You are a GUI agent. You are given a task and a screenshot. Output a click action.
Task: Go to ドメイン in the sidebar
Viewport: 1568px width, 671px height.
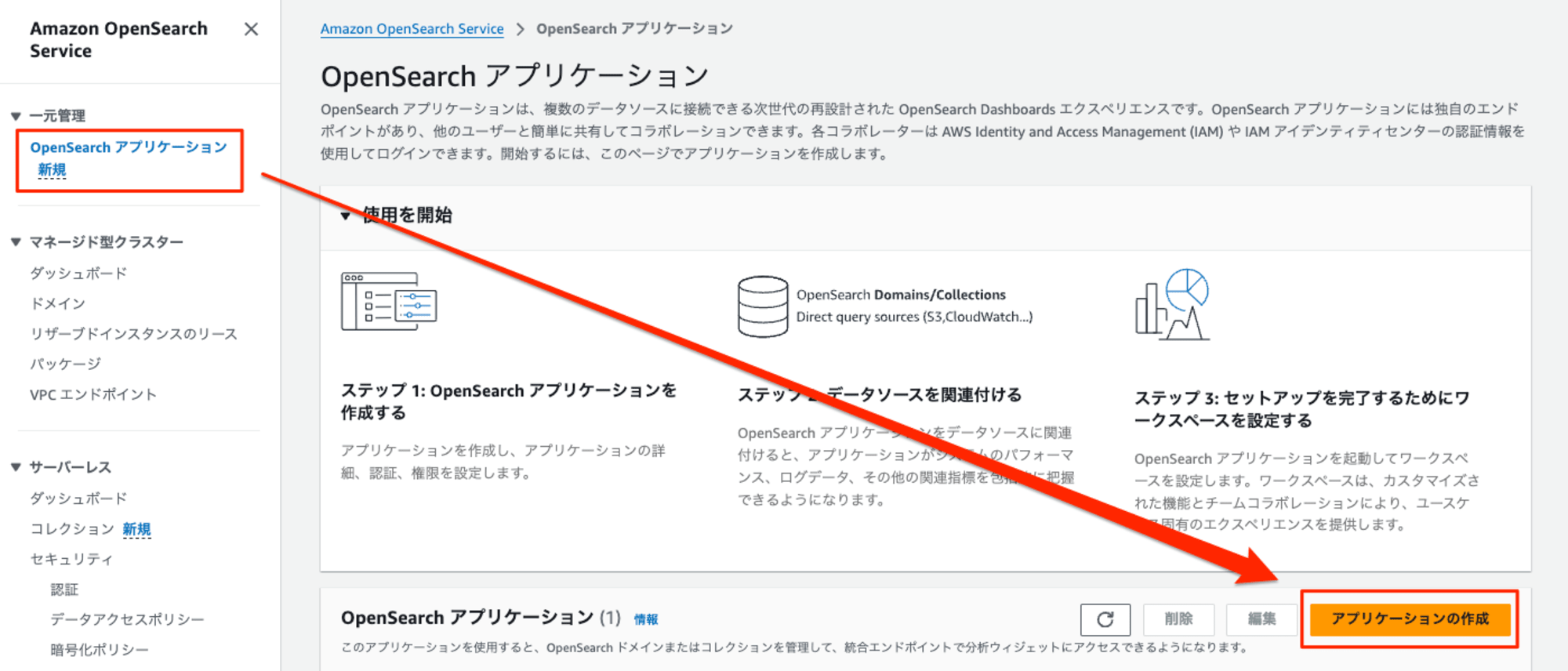(x=57, y=303)
